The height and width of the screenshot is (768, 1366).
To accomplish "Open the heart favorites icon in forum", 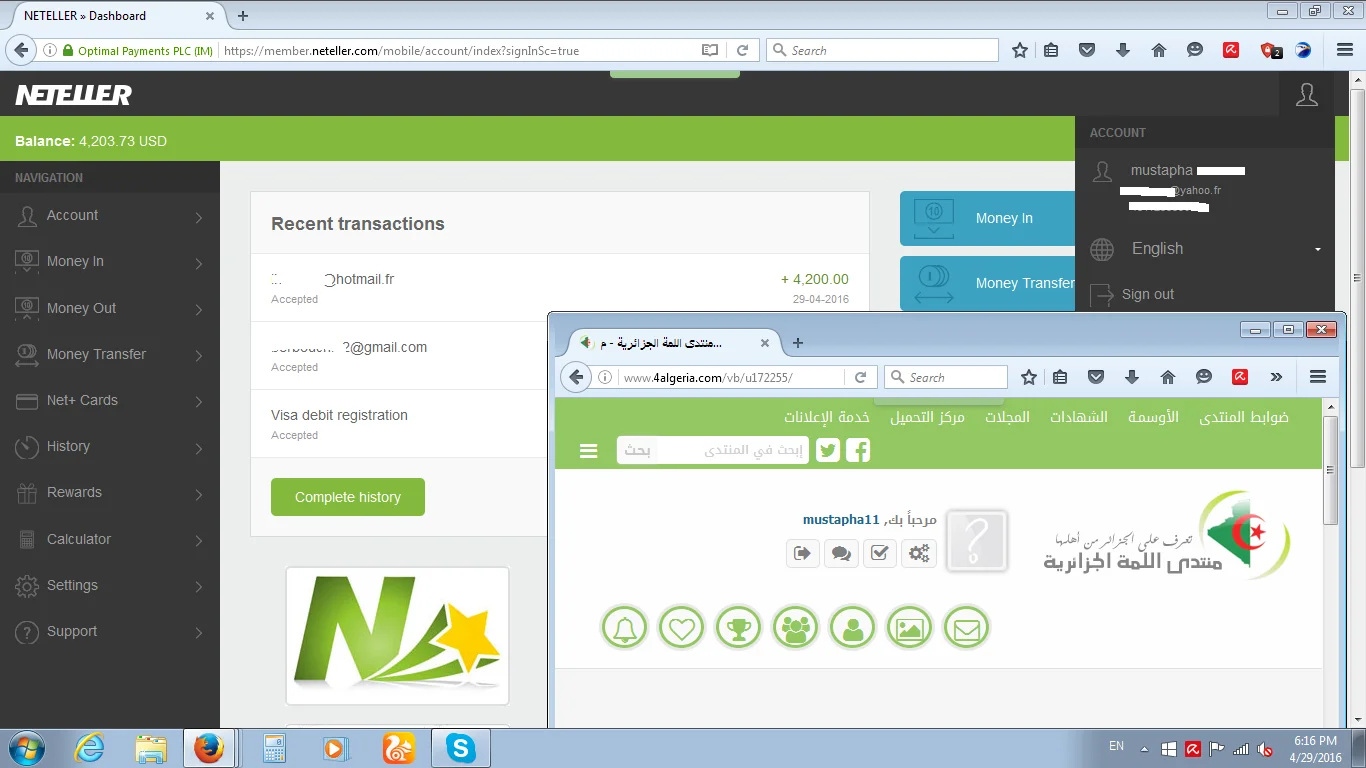I will click(x=682, y=628).
